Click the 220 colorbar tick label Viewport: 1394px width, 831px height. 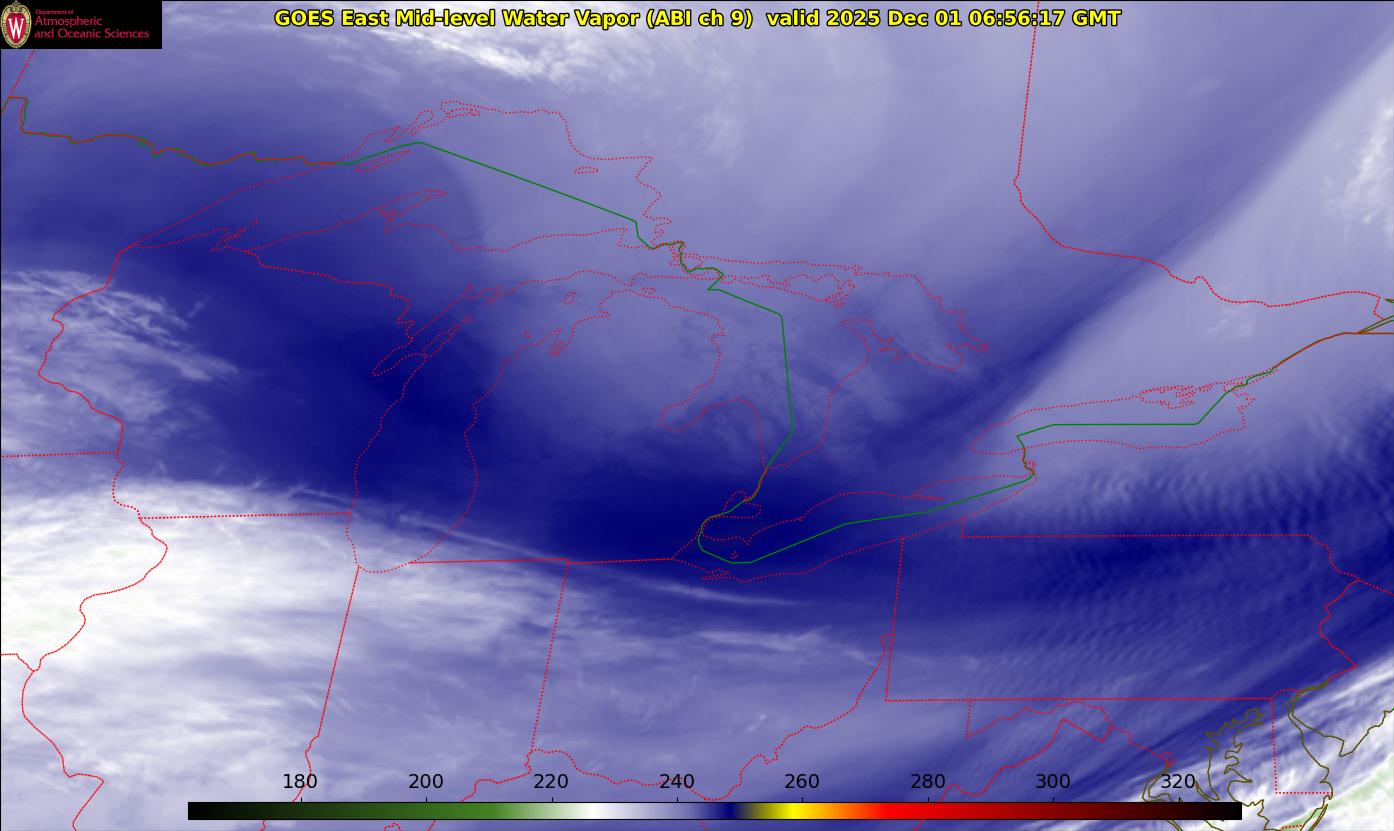tap(551, 782)
